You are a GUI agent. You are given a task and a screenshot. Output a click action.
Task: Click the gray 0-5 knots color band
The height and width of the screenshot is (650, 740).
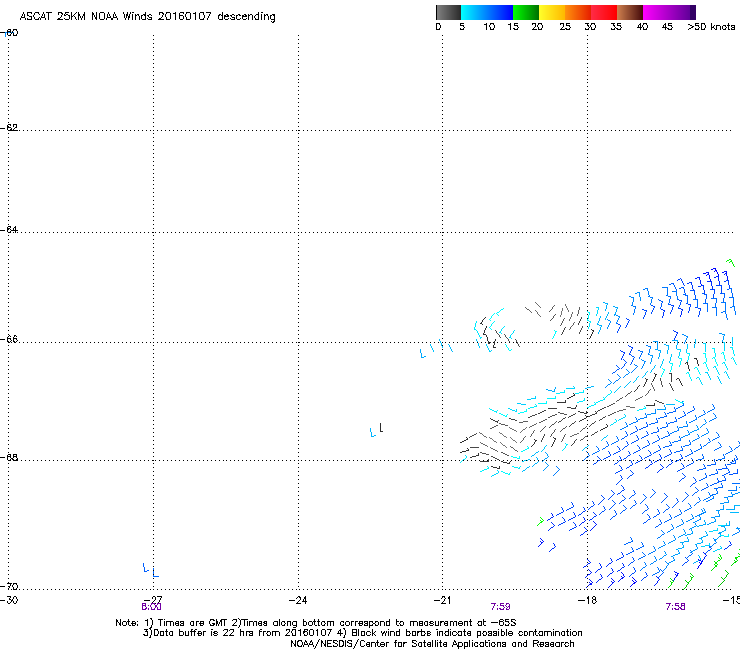tap(448, 12)
